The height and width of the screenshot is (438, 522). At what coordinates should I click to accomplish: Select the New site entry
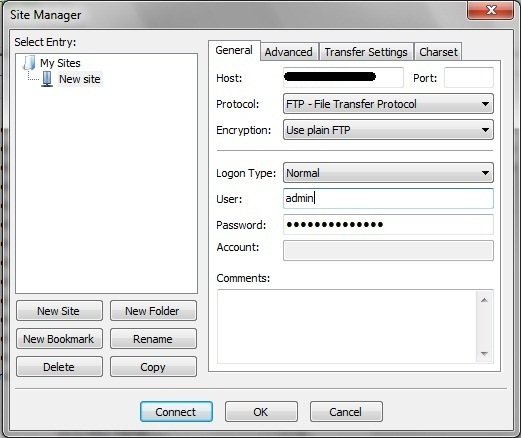(x=80, y=79)
